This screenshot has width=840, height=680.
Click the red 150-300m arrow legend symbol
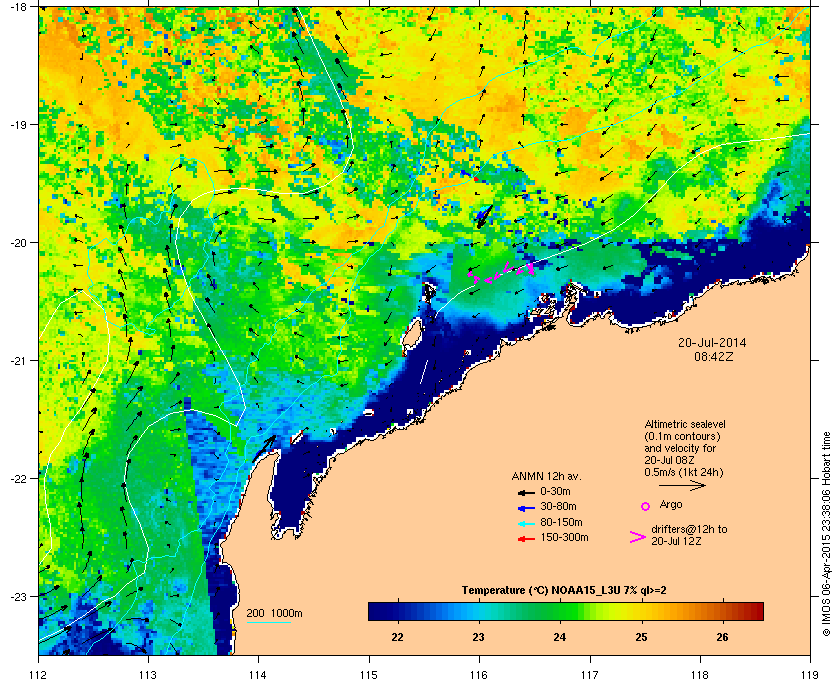click(526, 539)
